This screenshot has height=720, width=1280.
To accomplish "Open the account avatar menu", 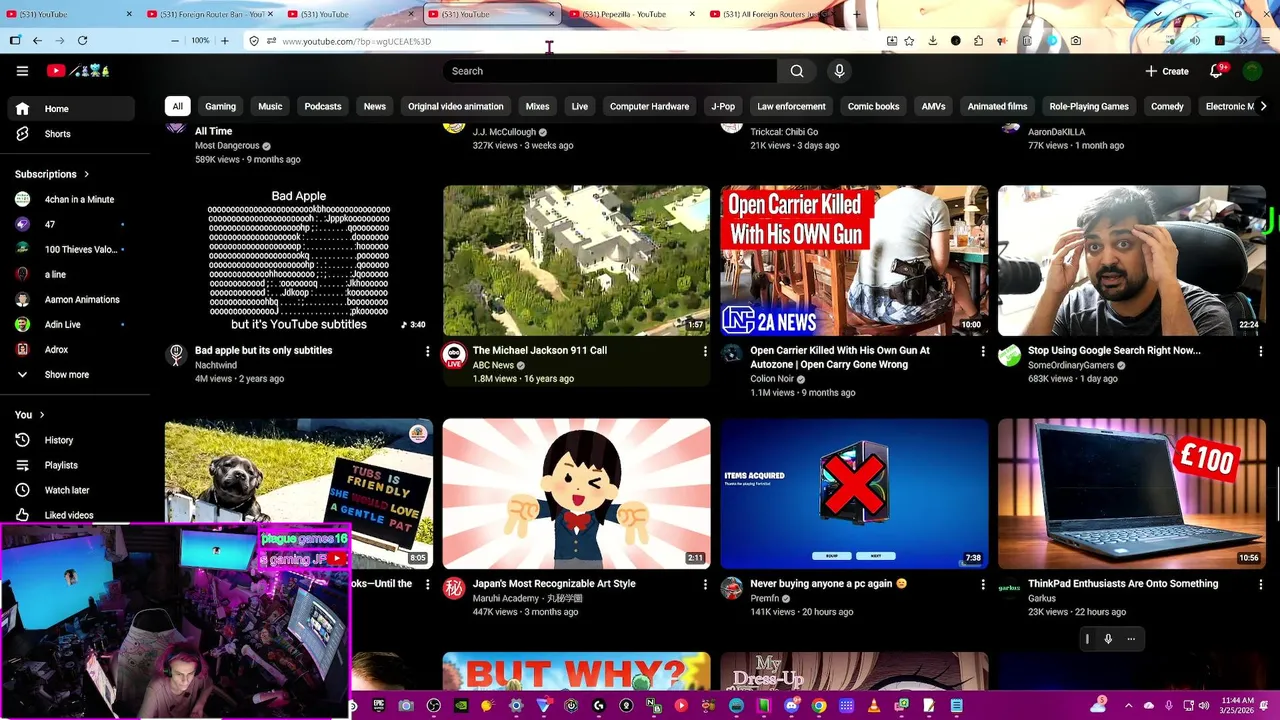I will click(x=1252, y=71).
